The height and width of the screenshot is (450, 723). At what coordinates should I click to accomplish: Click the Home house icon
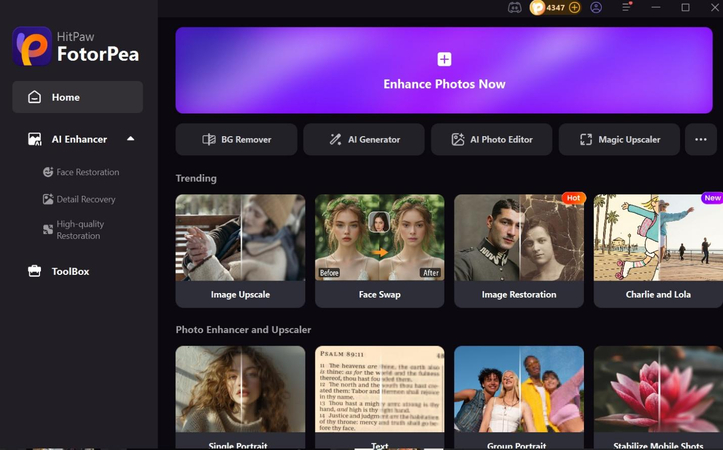(35, 97)
